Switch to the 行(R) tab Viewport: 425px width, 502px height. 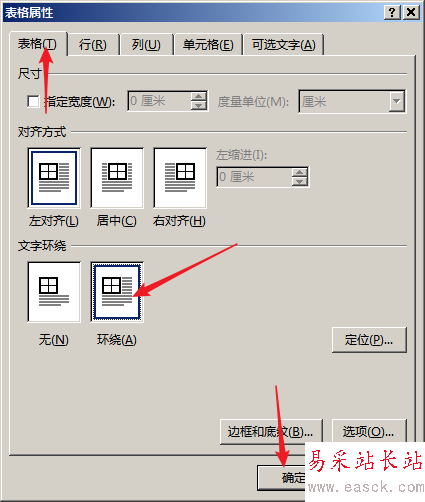point(93,44)
